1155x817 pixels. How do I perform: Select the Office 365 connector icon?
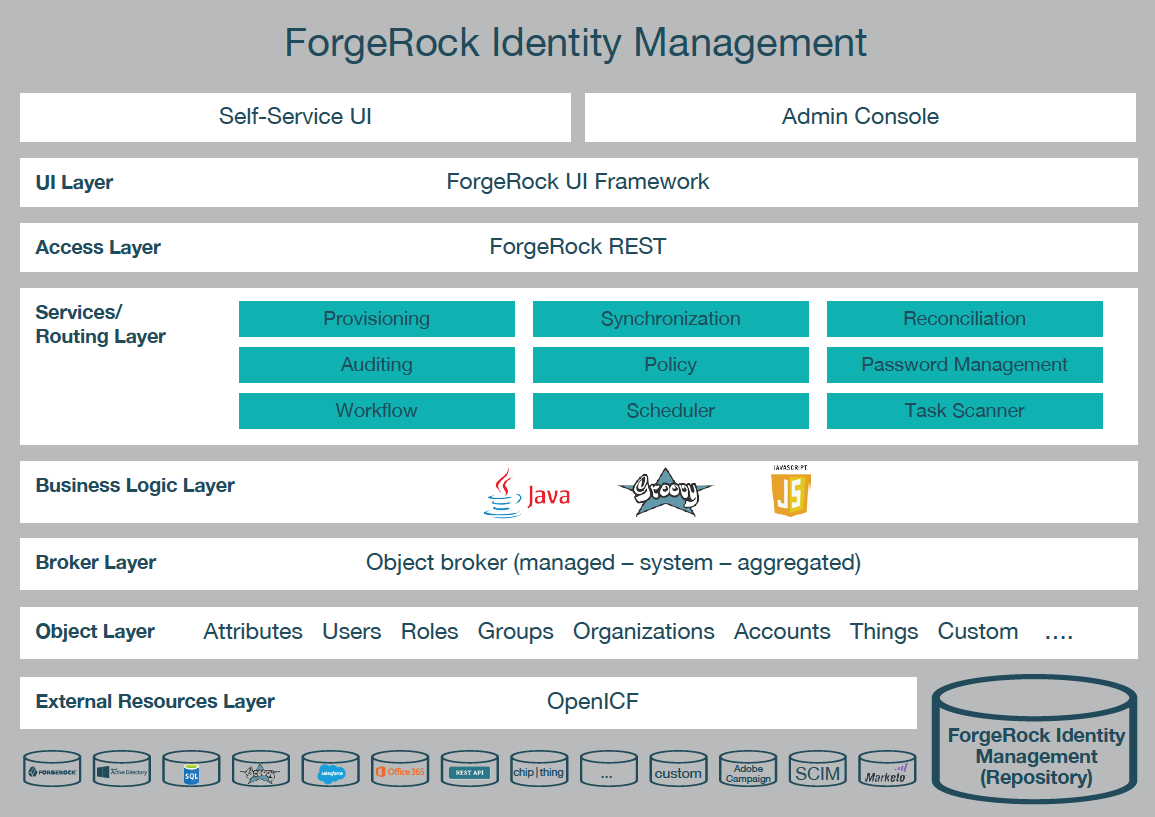pyautogui.click(x=400, y=772)
